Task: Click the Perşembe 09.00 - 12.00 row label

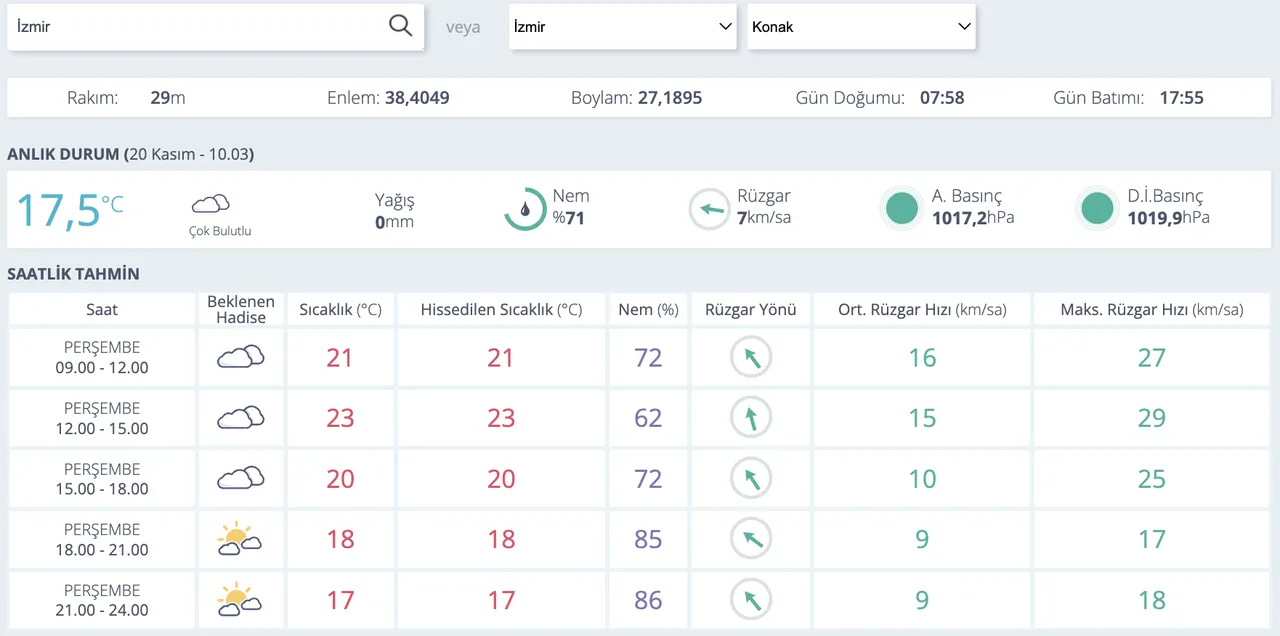Action: pyautogui.click(x=102, y=357)
